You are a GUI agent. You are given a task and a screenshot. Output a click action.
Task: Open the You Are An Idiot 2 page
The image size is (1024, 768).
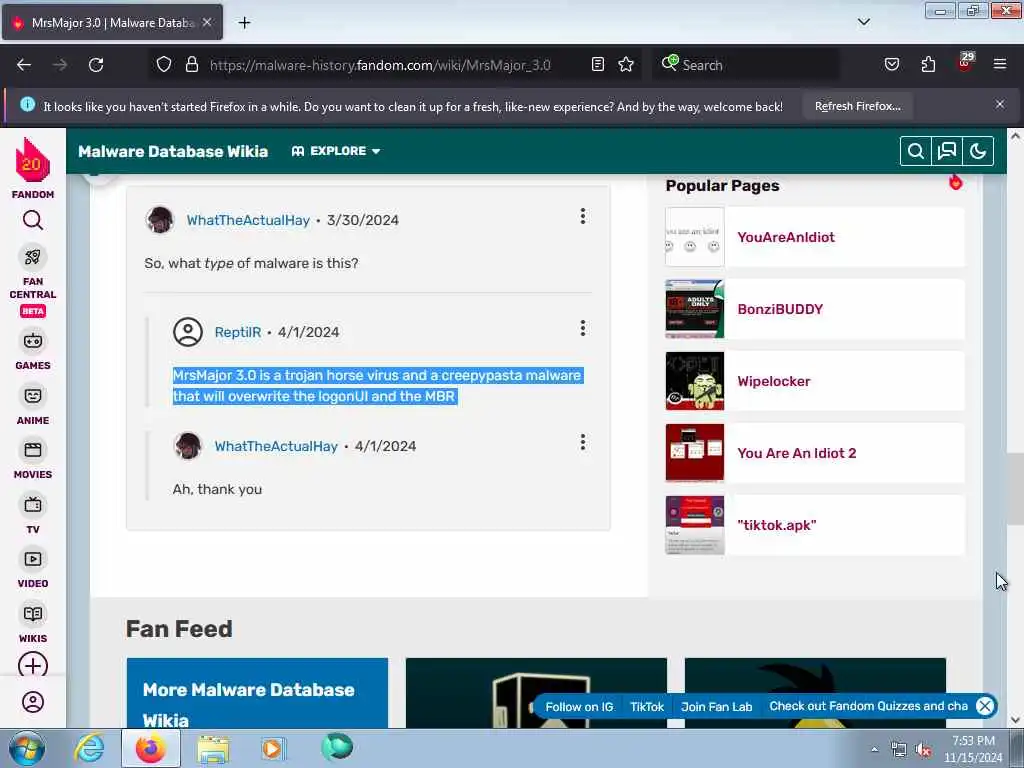pyautogui.click(x=797, y=453)
